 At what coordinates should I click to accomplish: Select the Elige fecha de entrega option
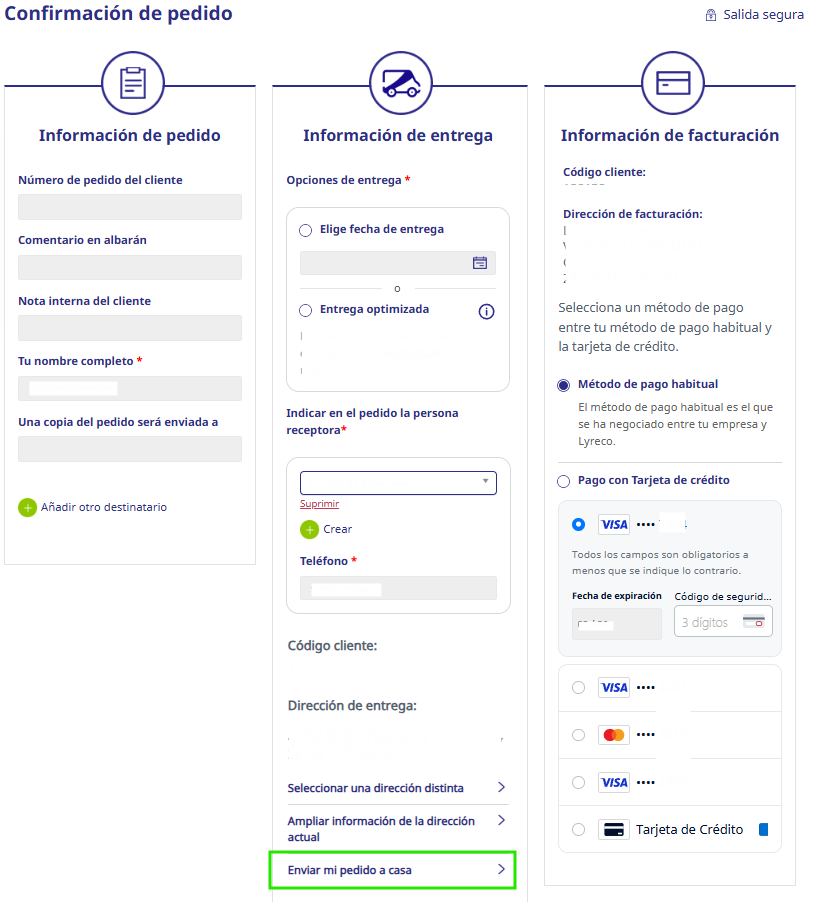[x=306, y=230]
